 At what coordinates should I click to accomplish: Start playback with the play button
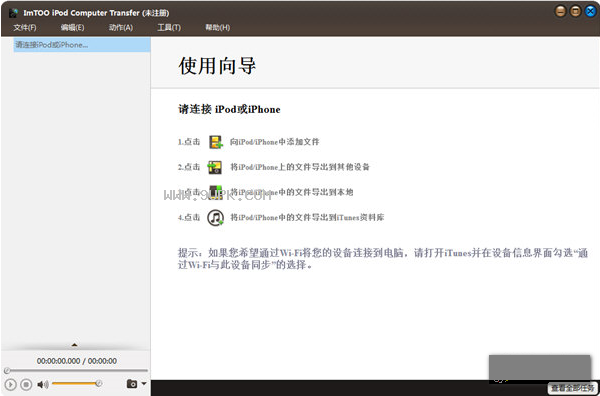tap(10, 384)
